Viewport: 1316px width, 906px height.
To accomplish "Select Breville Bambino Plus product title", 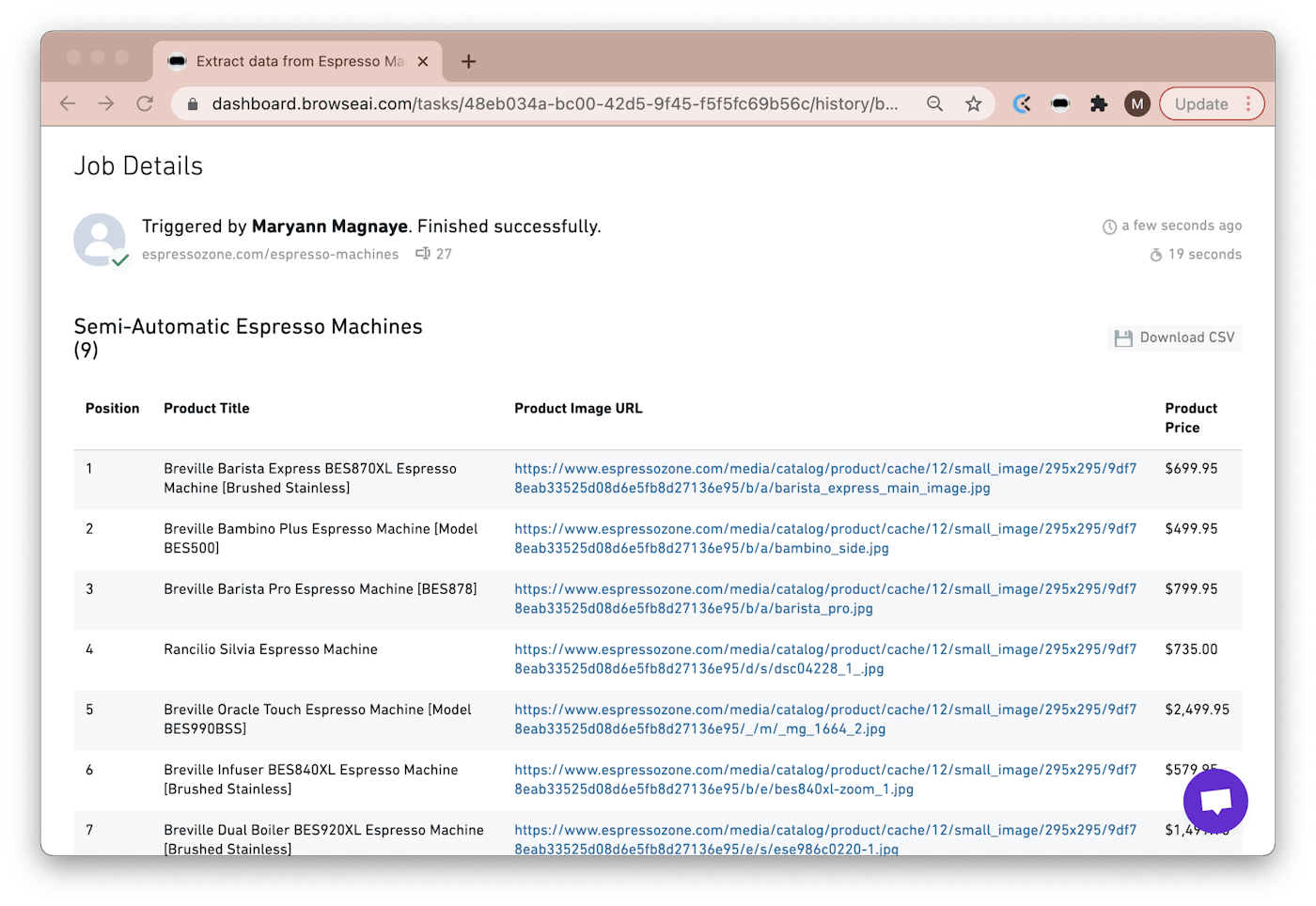I will pos(321,539).
